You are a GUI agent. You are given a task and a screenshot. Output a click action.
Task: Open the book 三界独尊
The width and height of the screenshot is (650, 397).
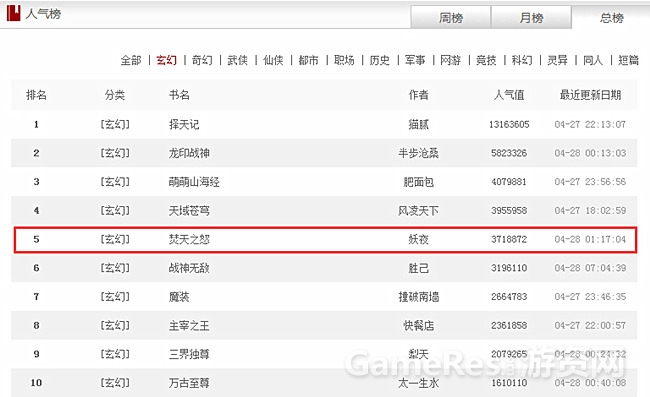[189, 354]
